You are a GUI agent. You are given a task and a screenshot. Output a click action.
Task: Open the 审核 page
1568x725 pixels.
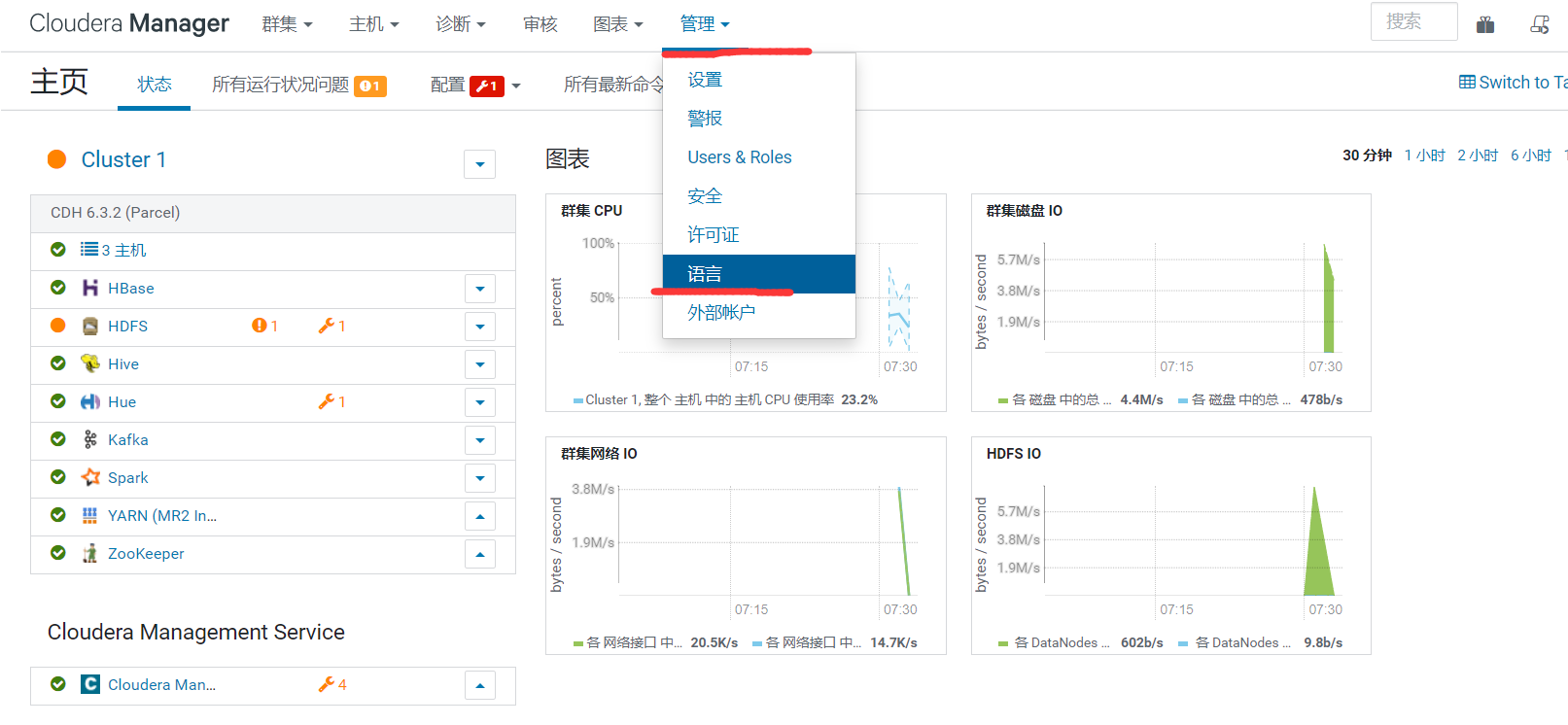click(x=540, y=24)
